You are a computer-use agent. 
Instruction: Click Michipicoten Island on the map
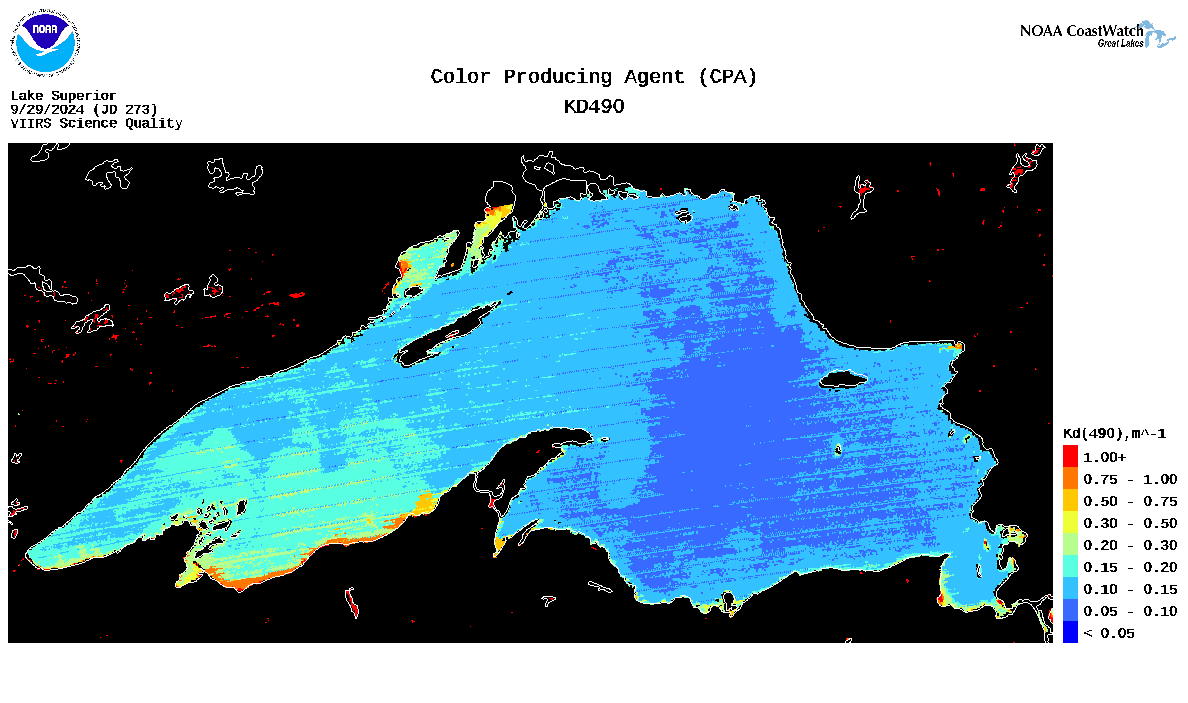843,379
